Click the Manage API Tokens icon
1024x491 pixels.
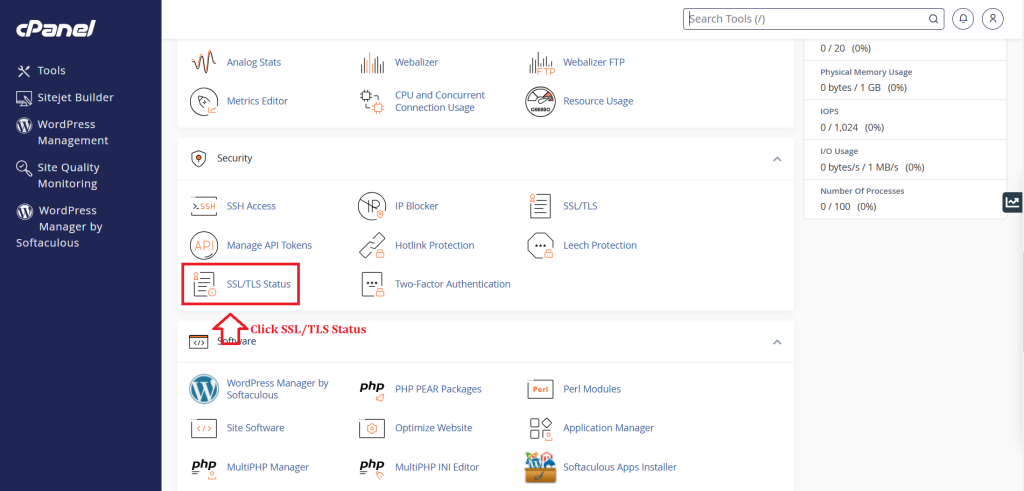[x=203, y=246]
